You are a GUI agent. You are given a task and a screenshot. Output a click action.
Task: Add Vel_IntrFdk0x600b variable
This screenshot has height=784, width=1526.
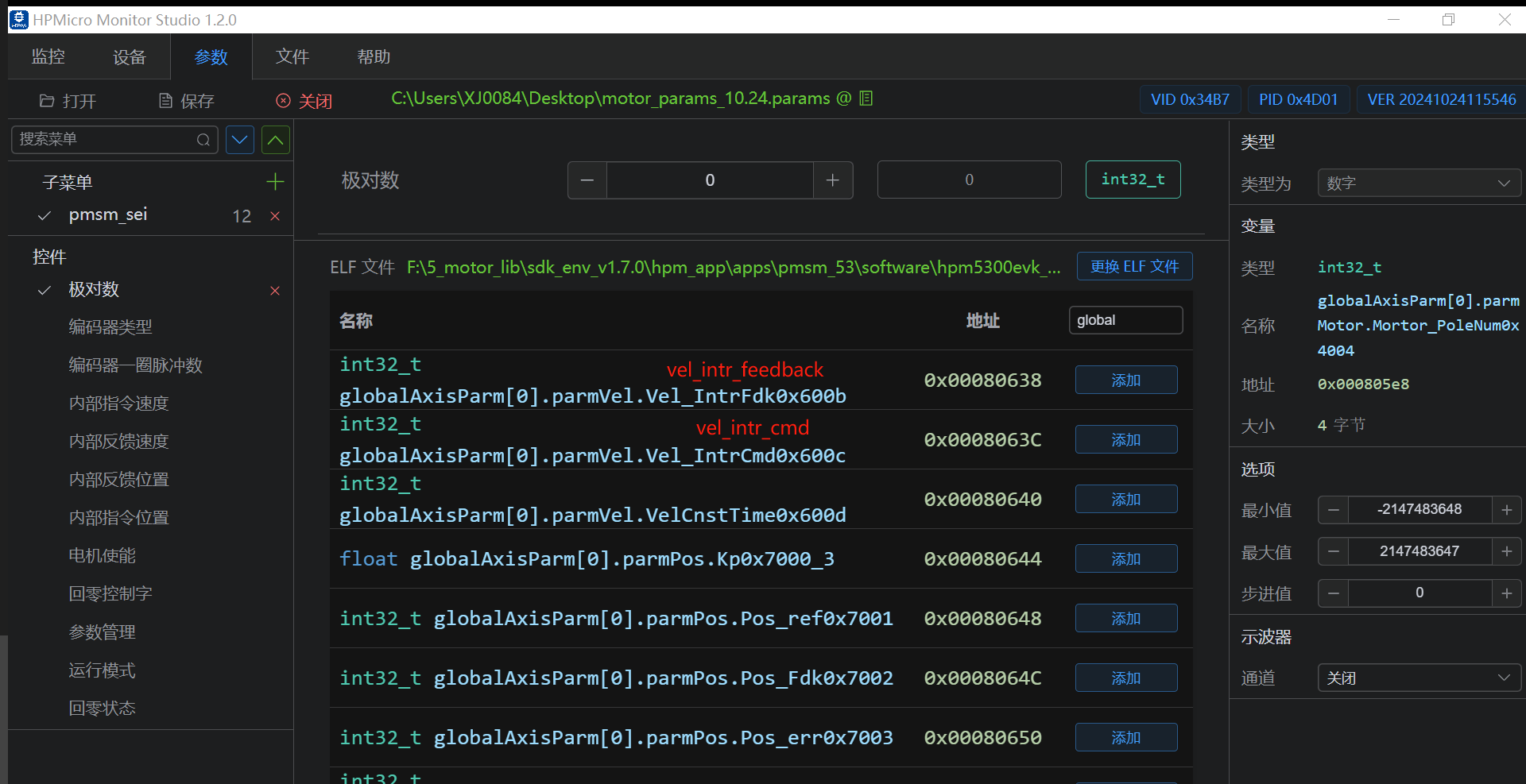pyautogui.click(x=1126, y=380)
